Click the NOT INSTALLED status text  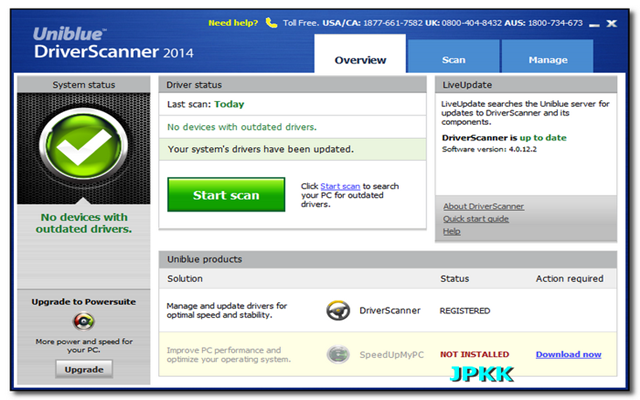click(474, 354)
